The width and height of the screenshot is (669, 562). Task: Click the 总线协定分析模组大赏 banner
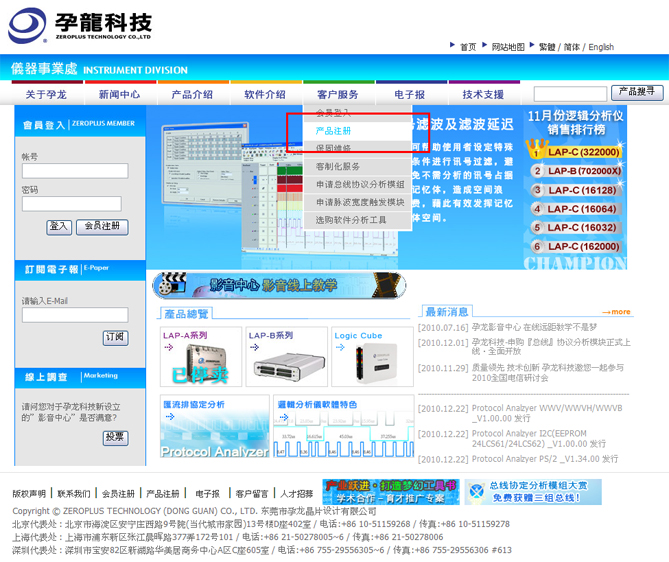[533, 492]
